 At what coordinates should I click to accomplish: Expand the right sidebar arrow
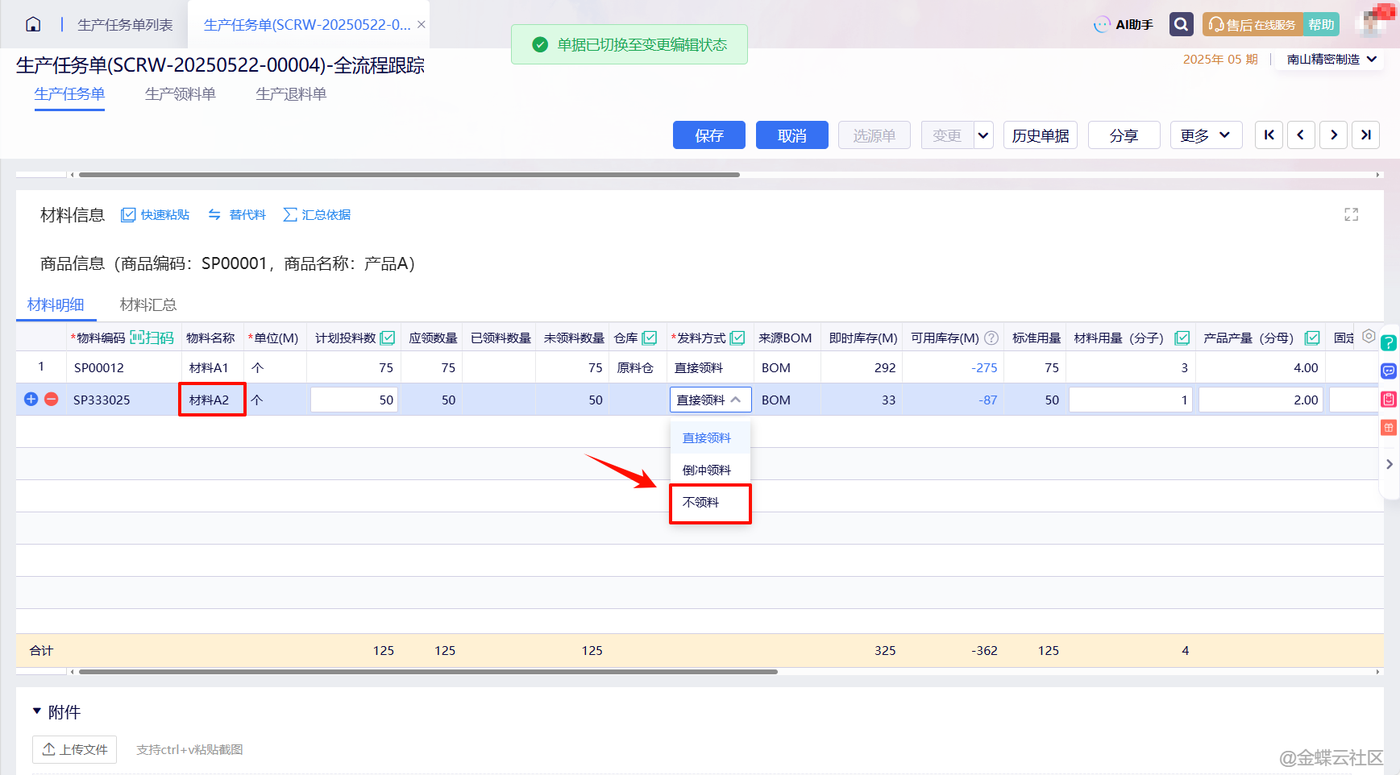coord(1389,464)
